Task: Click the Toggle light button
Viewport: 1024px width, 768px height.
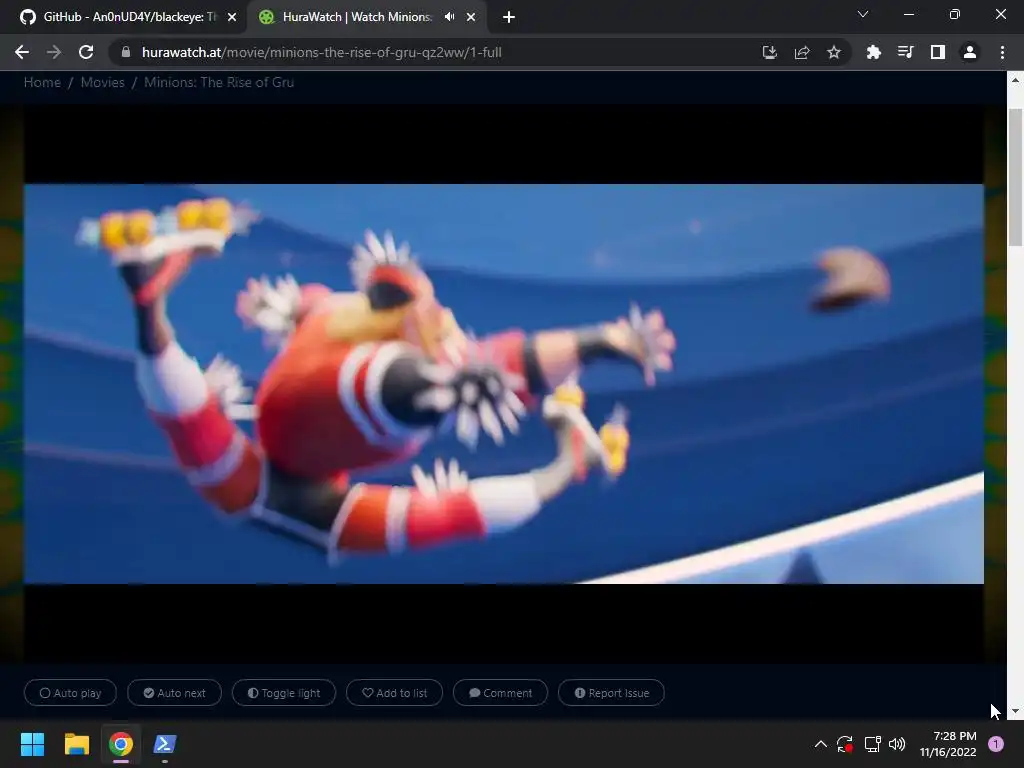Action: click(284, 693)
